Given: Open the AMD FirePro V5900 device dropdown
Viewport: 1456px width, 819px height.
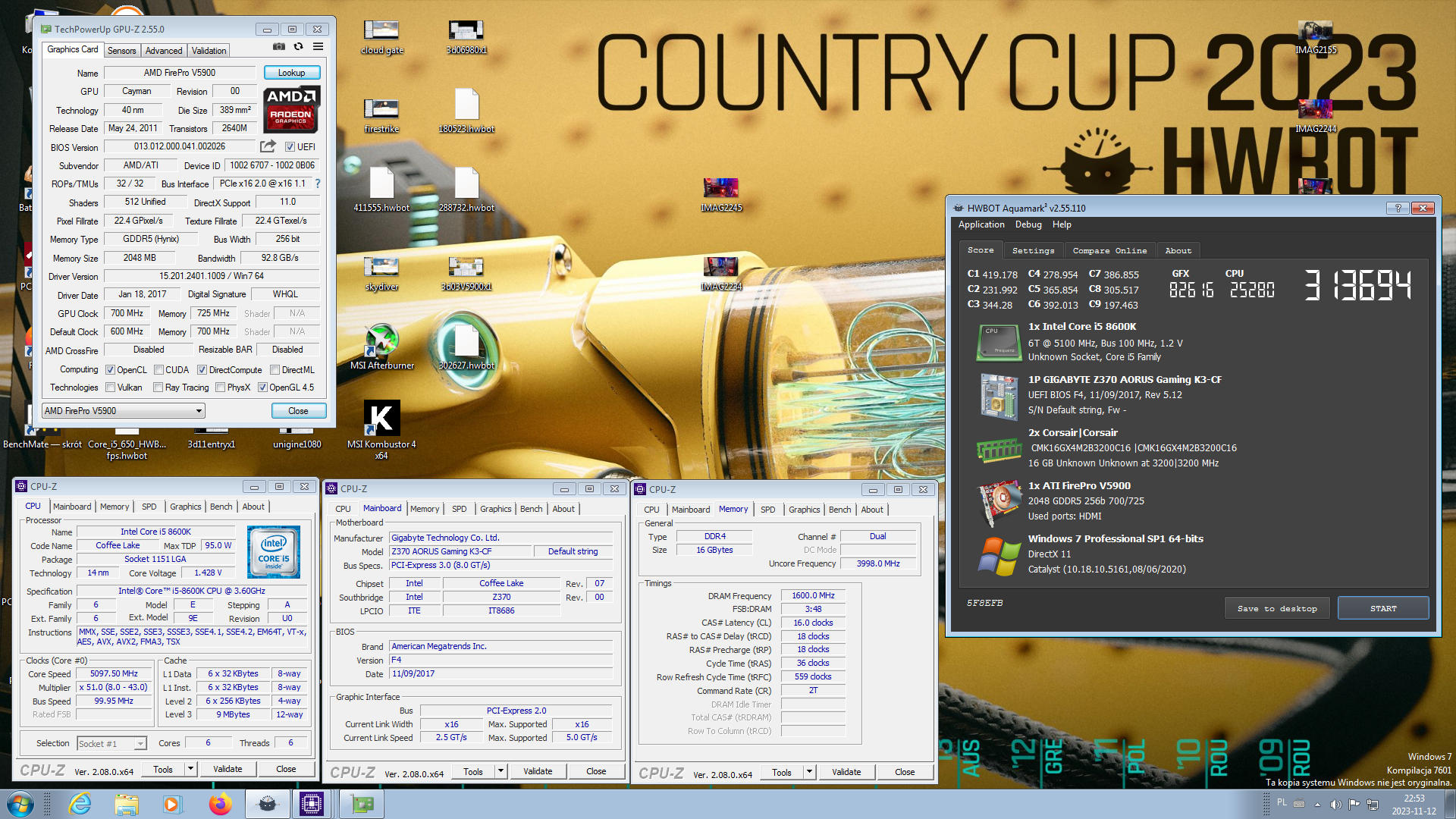Looking at the screenshot, I should click(124, 411).
